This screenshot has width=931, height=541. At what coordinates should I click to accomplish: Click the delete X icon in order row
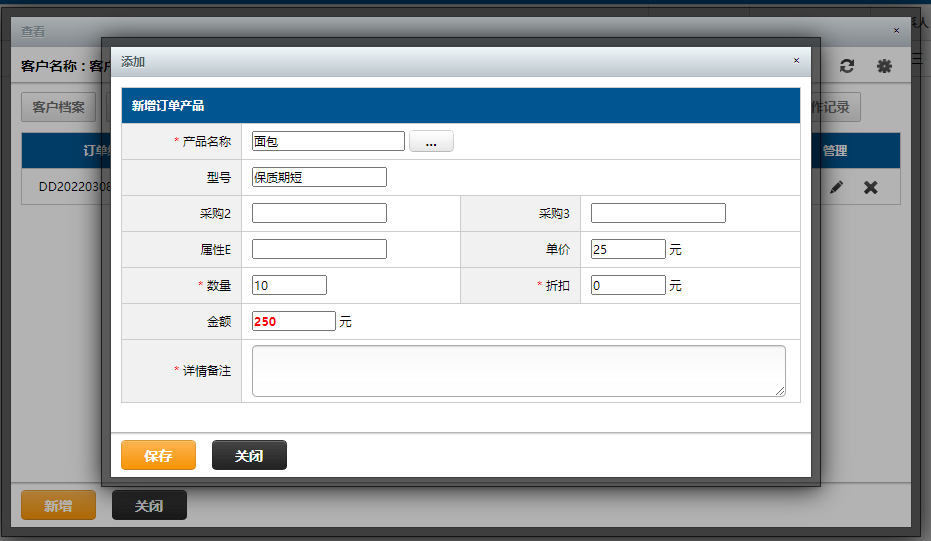pyautogui.click(x=870, y=188)
